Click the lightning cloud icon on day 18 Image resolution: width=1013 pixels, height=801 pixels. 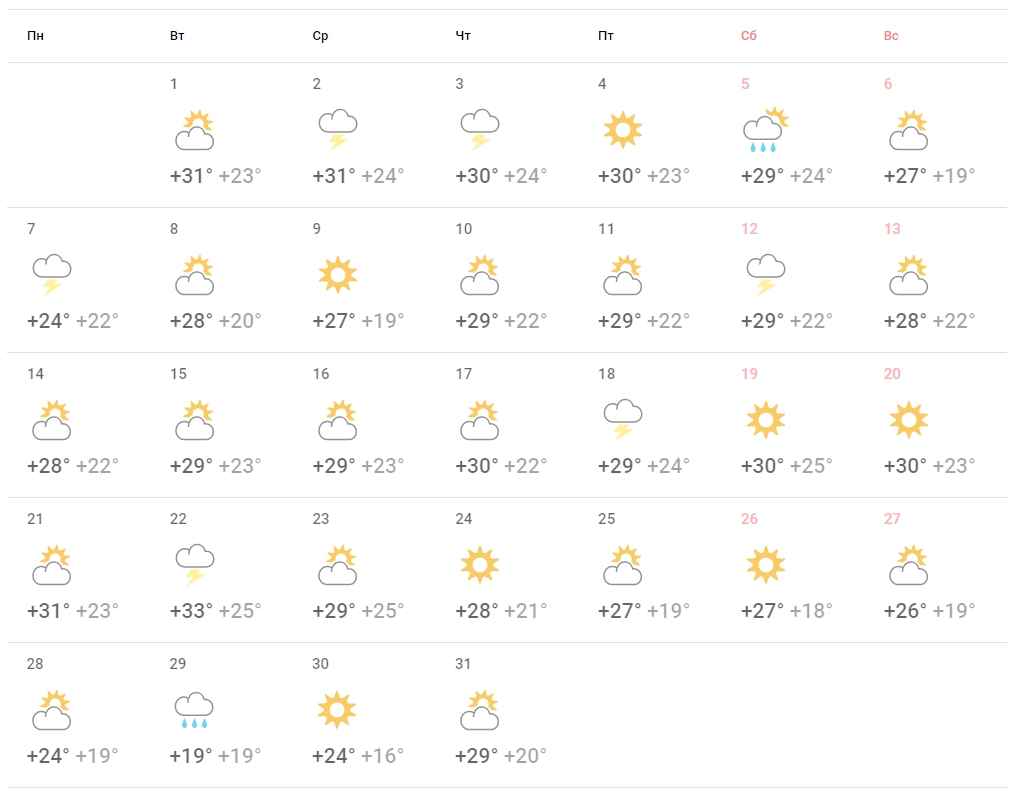click(623, 420)
